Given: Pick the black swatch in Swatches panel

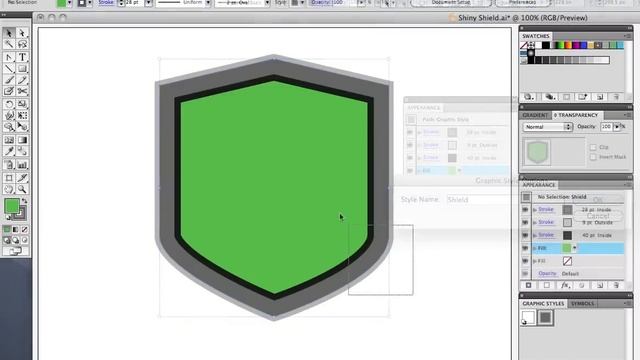Looking at the screenshot, I should pyautogui.click(x=546, y=45).
